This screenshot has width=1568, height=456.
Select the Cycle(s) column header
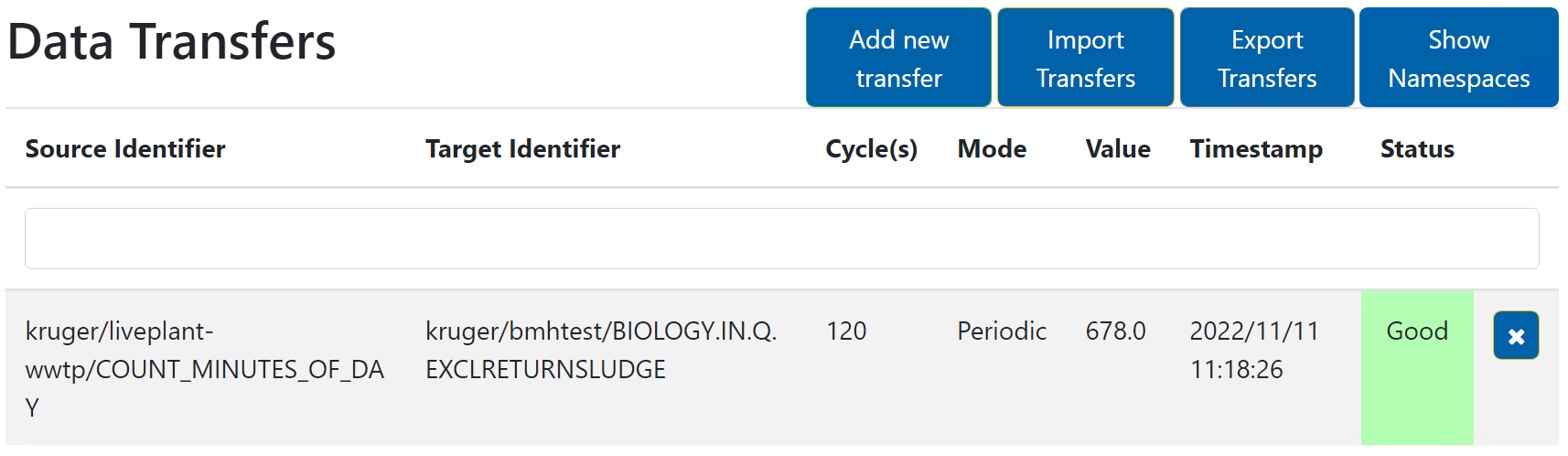(x=871, y=149)
